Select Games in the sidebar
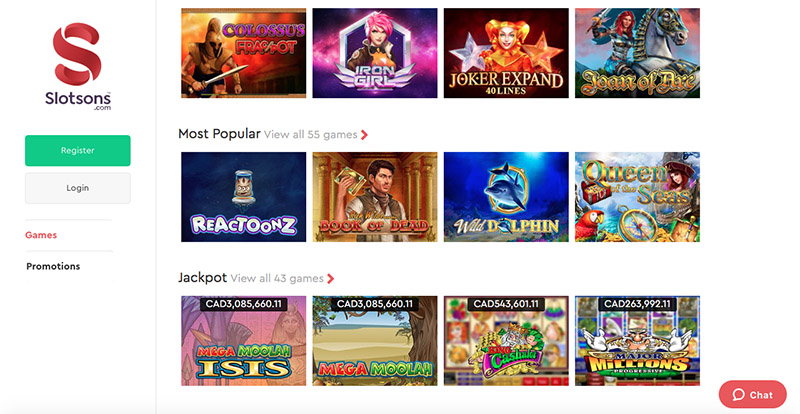The height and width of the screenshot is (414, 800). point(41,235)
